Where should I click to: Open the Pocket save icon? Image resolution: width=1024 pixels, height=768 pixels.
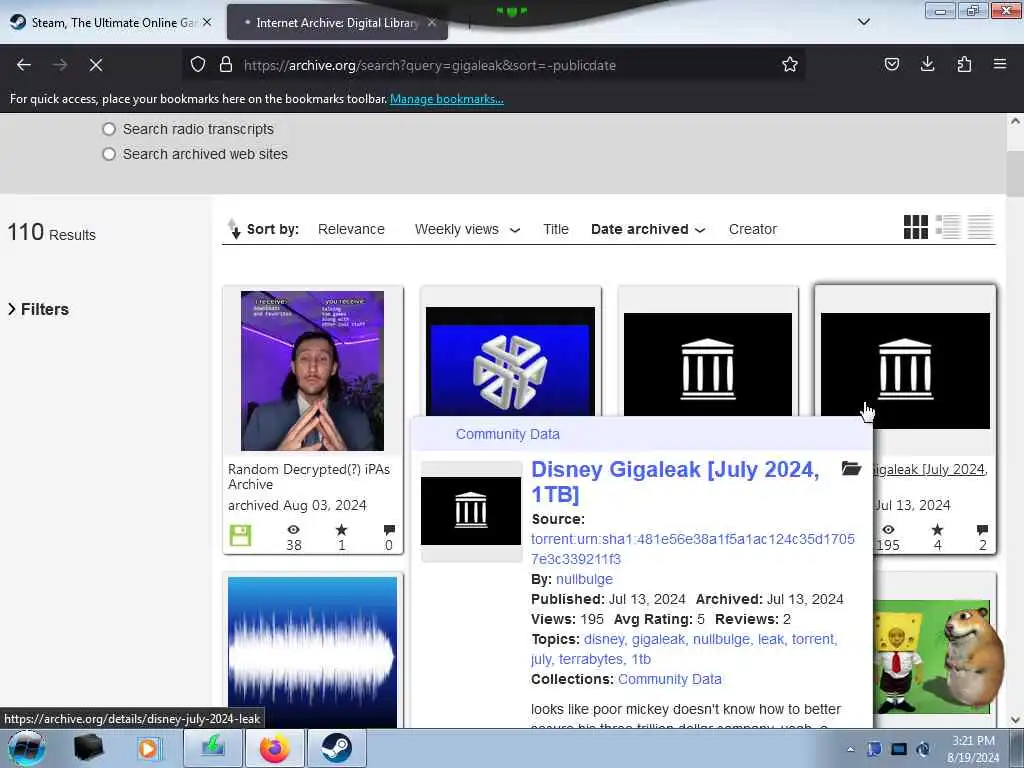click(891, 65)
